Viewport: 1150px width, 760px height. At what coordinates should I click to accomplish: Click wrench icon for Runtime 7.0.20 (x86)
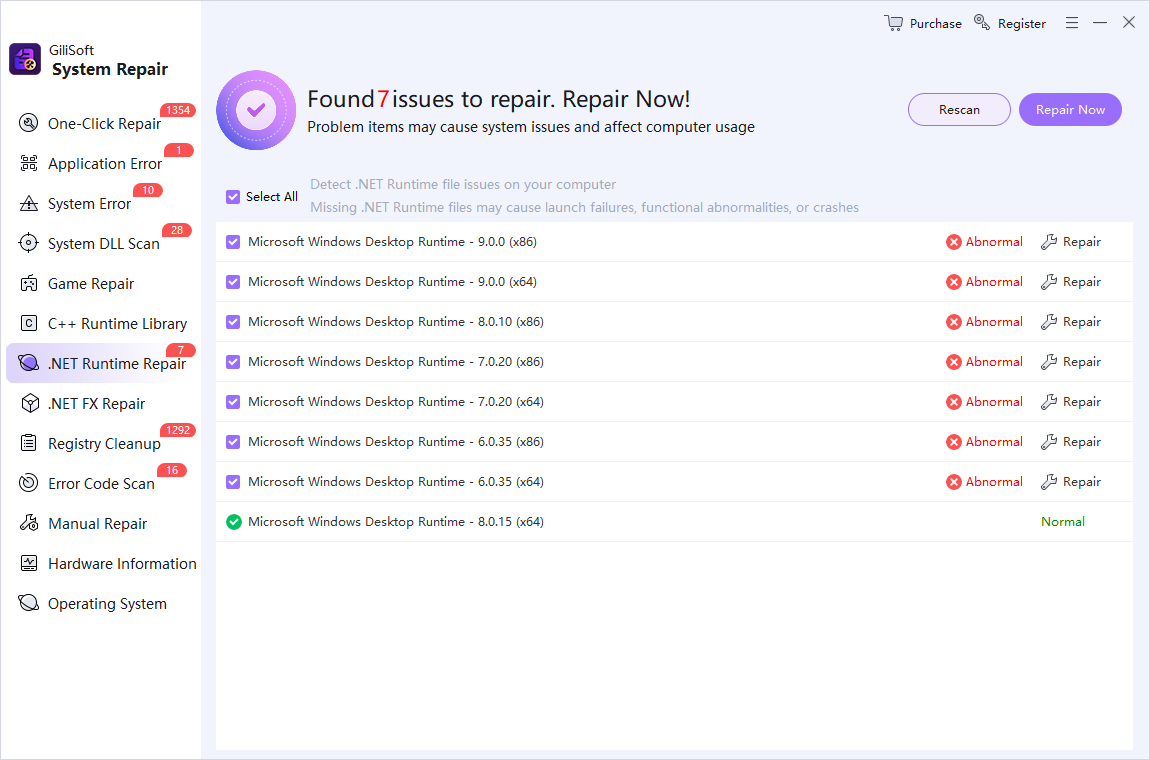coord(1049,362)
